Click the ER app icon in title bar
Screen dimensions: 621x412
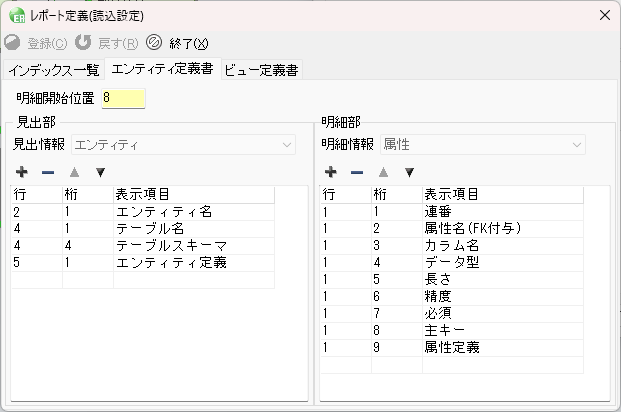coord(17,15)
